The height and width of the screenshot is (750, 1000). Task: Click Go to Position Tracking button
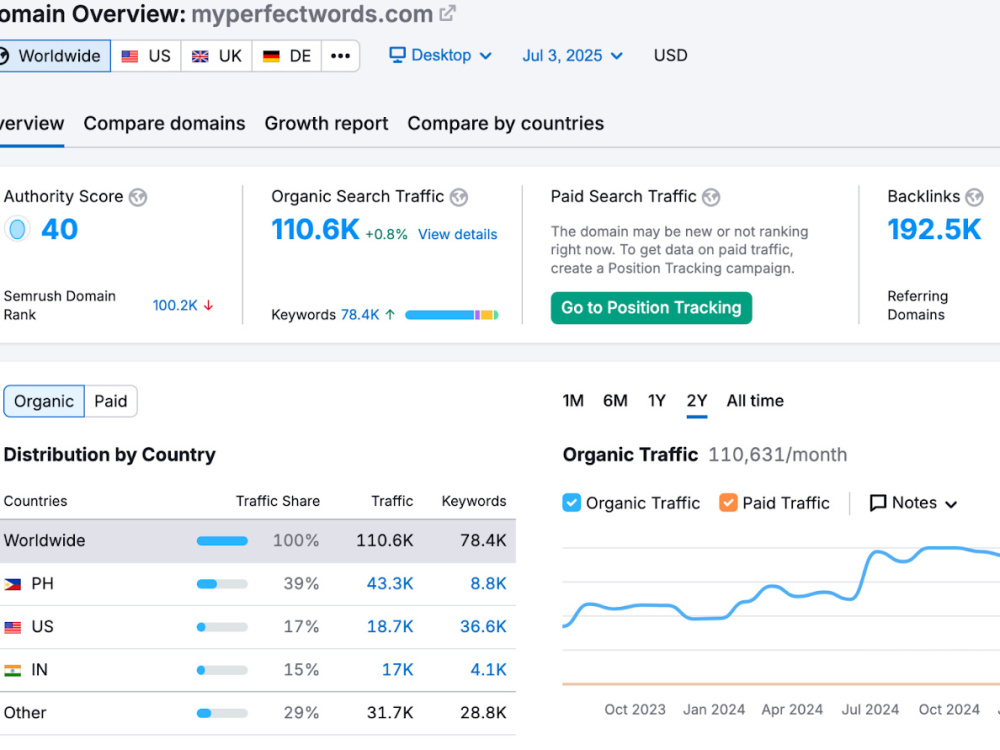[651, 308]
